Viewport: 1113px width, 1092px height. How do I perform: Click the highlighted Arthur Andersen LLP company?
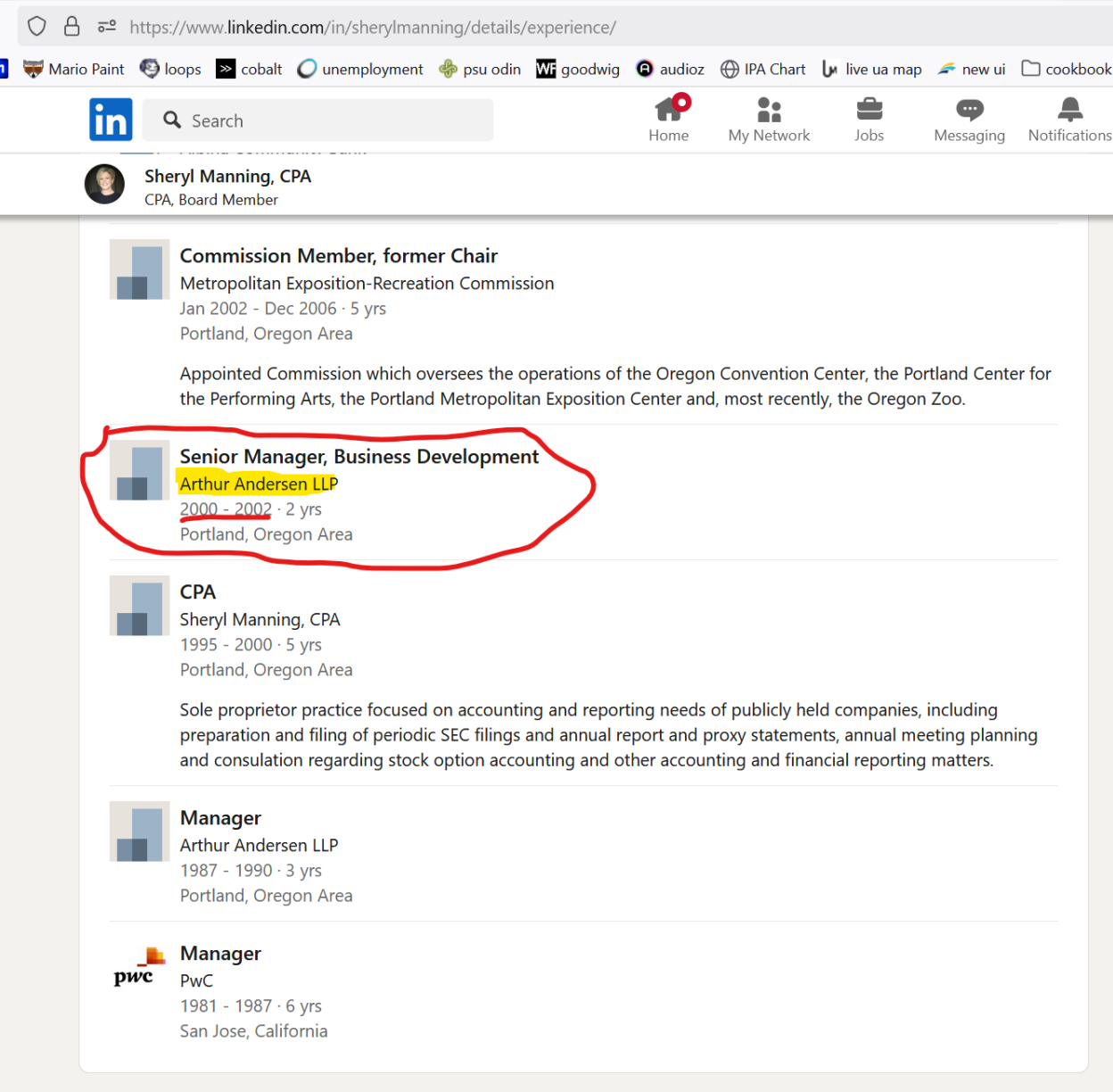click(259, 484)
